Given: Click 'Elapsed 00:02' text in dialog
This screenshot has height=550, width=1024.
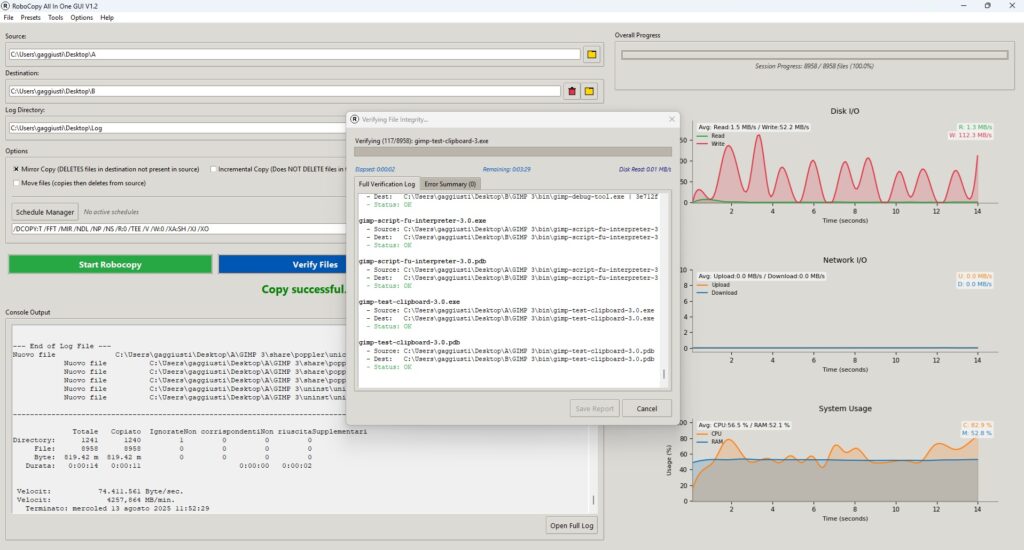Looking at the screenshot, I should click(x=375, y=169).
